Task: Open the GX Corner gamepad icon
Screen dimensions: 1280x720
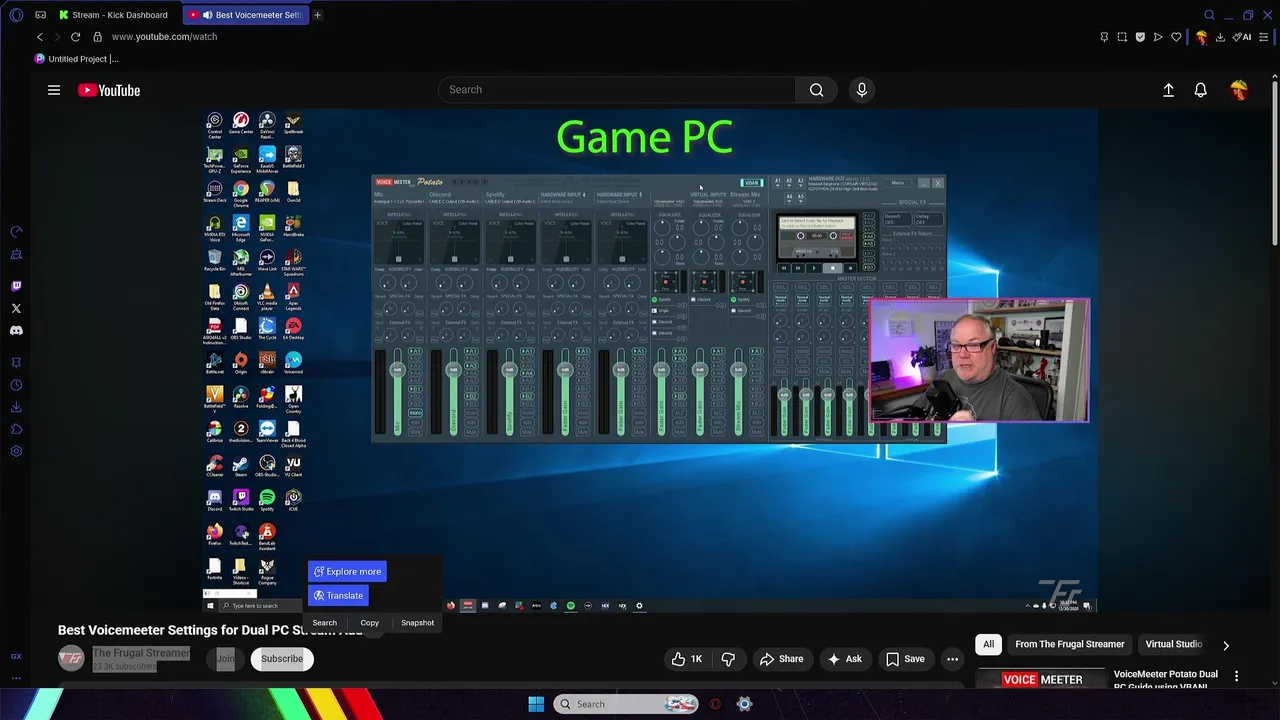Action: click(40, 15)
